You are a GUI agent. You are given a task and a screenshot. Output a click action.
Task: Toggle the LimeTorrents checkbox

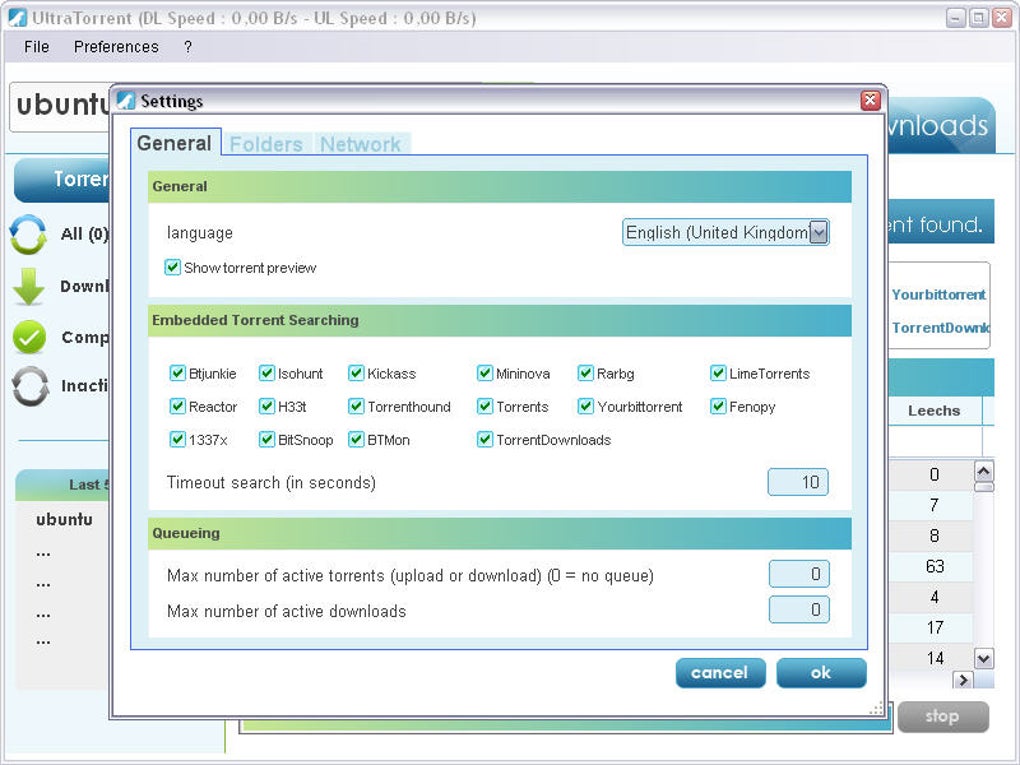(718, 373)
